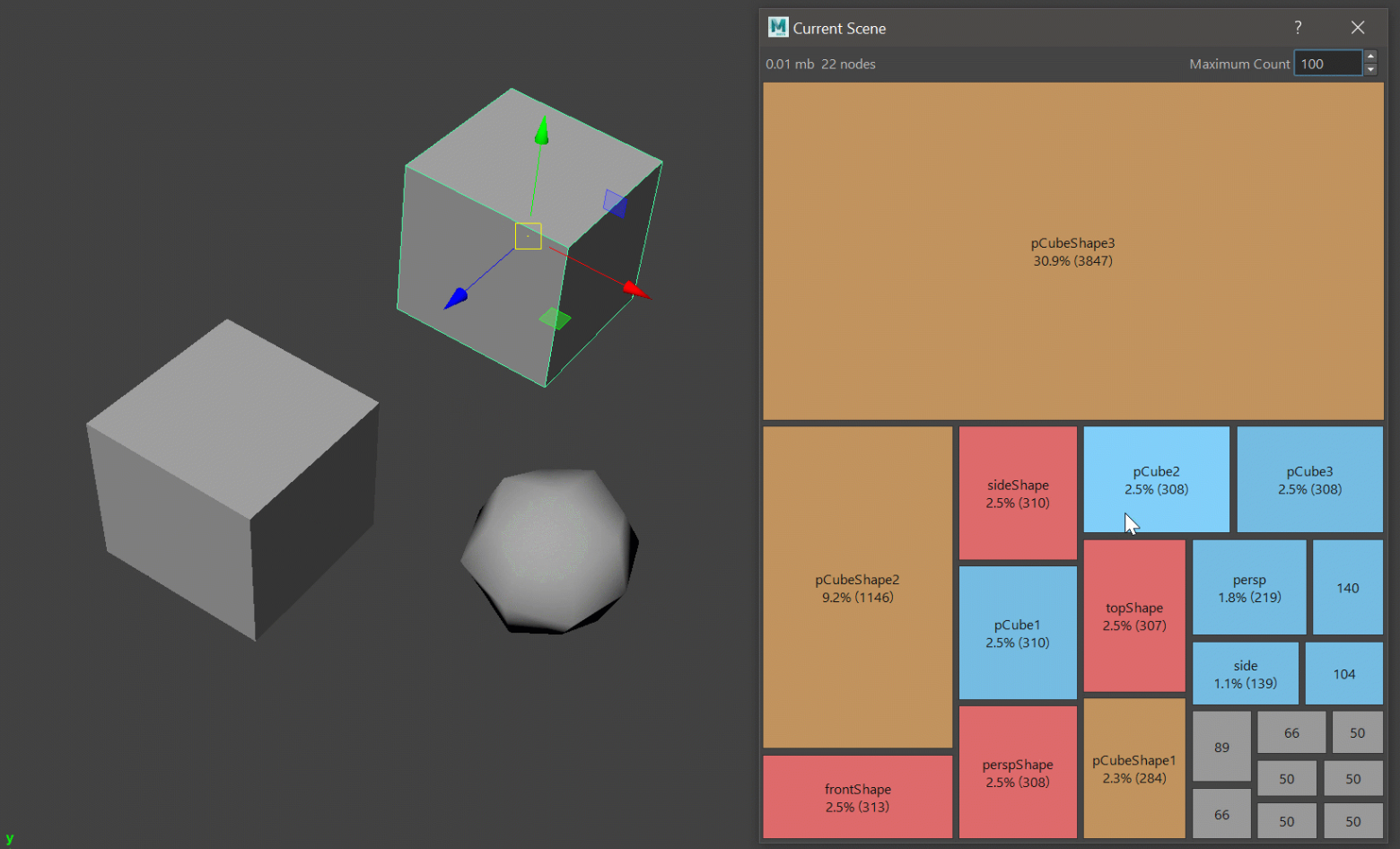Click the blue Z-axis move arrow

coord(457,297)
